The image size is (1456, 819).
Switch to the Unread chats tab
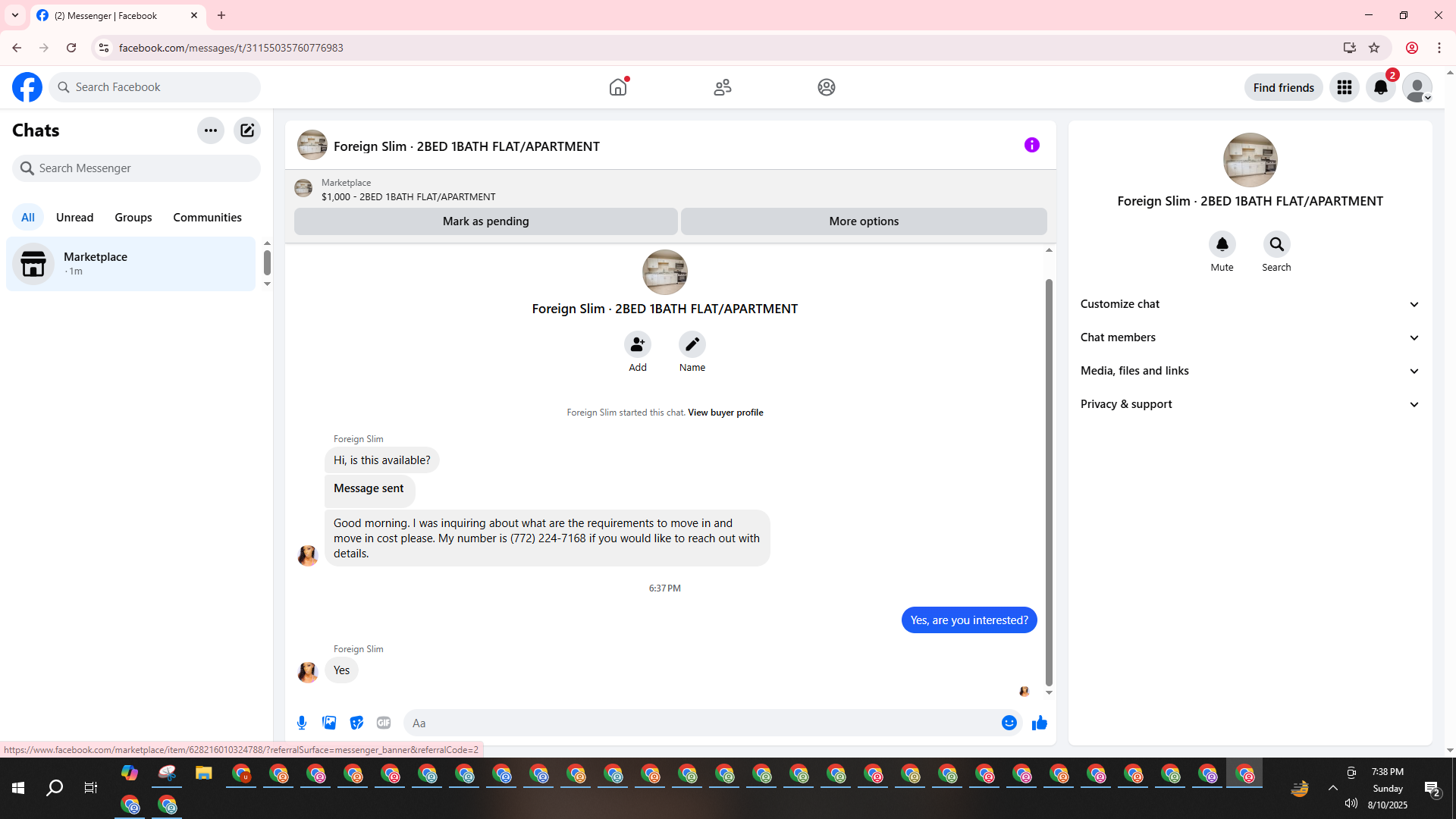(x=74, y=218)
